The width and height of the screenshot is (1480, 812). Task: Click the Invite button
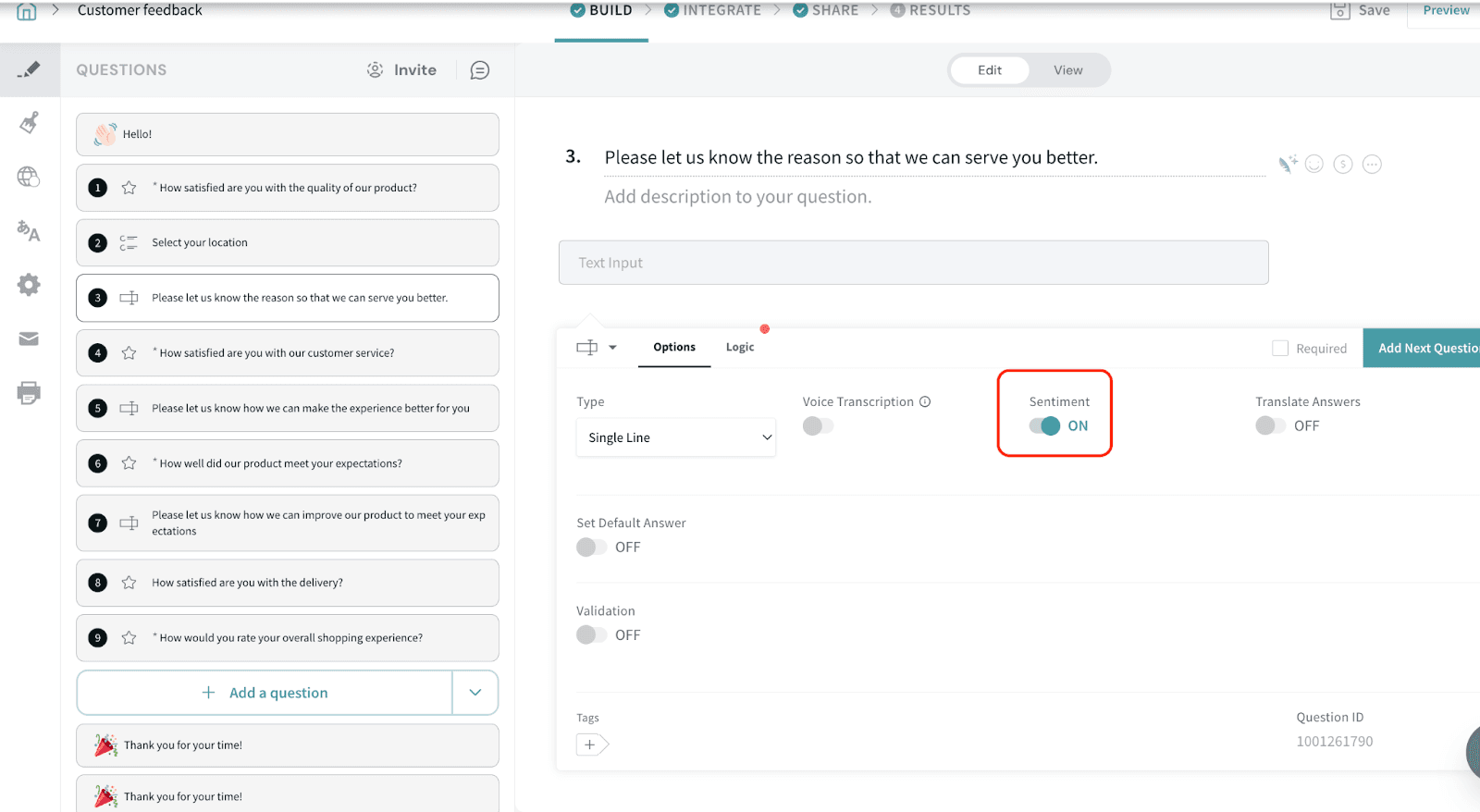click(402, 70)
